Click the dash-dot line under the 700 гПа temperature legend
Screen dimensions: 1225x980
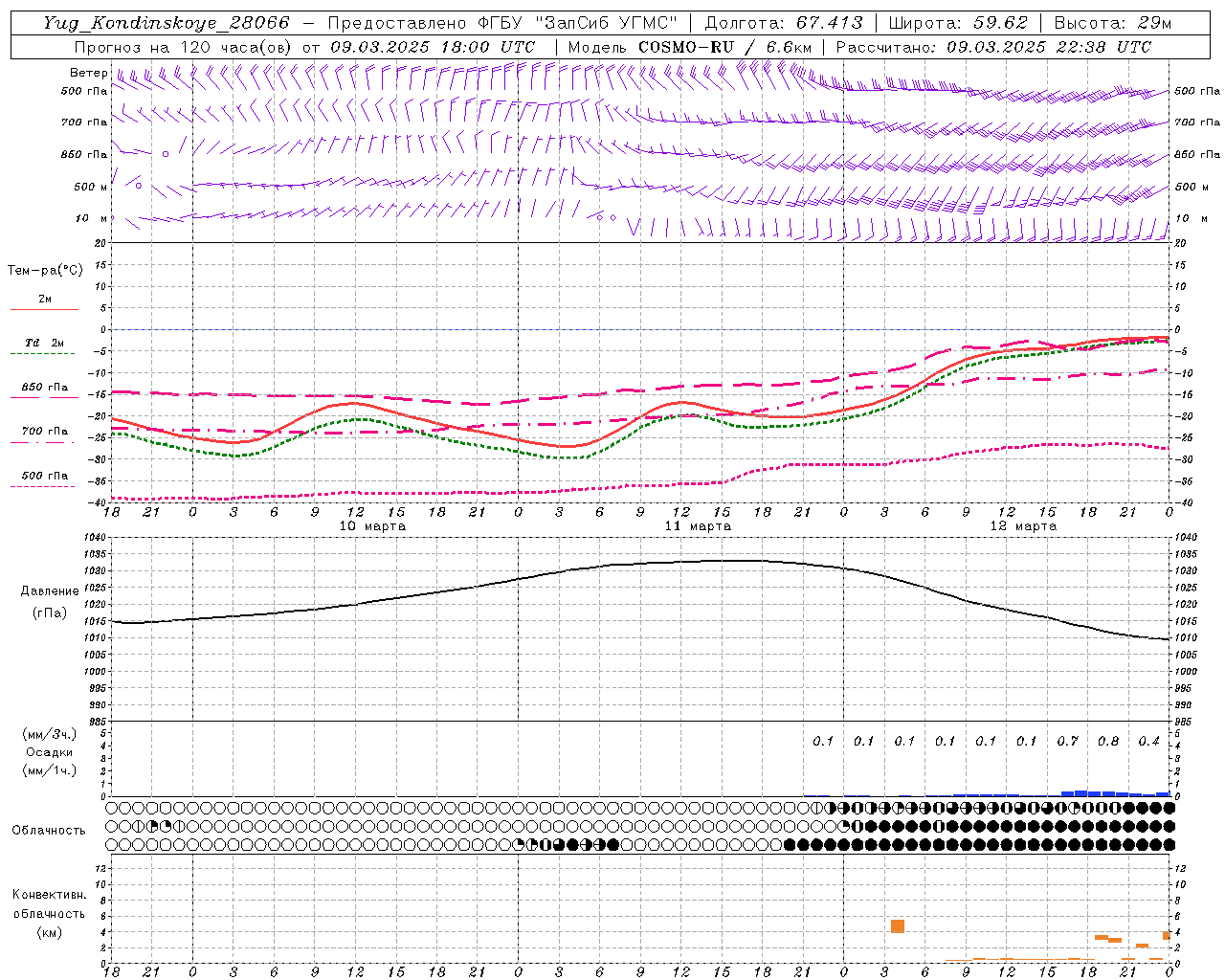[43, 442]
